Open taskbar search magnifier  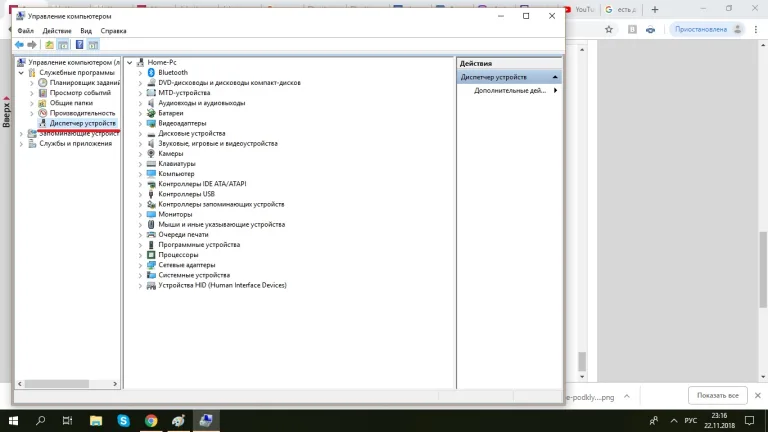41,421
